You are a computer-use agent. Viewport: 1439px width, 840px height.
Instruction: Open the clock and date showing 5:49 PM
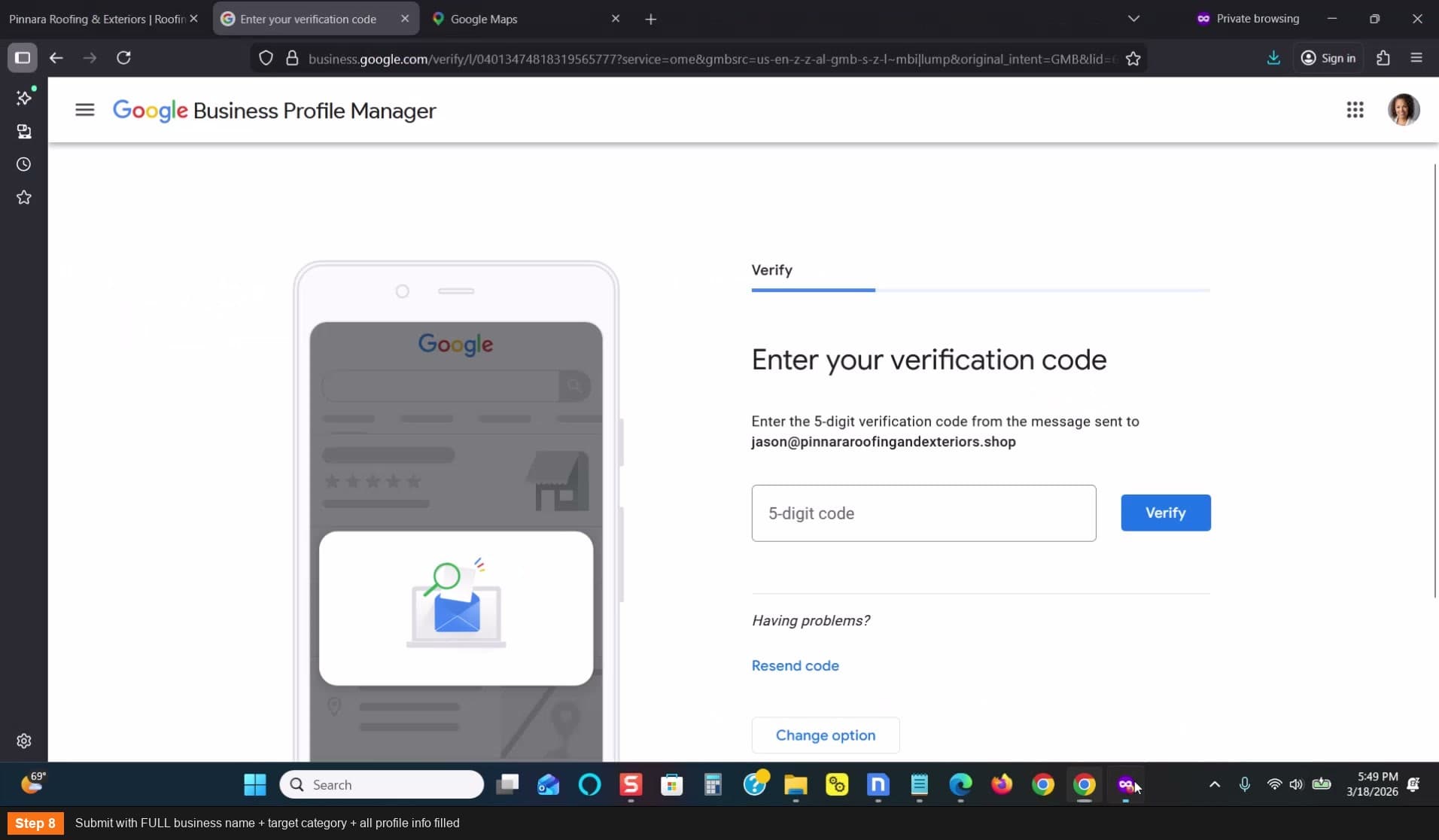tap(1372, 784)
